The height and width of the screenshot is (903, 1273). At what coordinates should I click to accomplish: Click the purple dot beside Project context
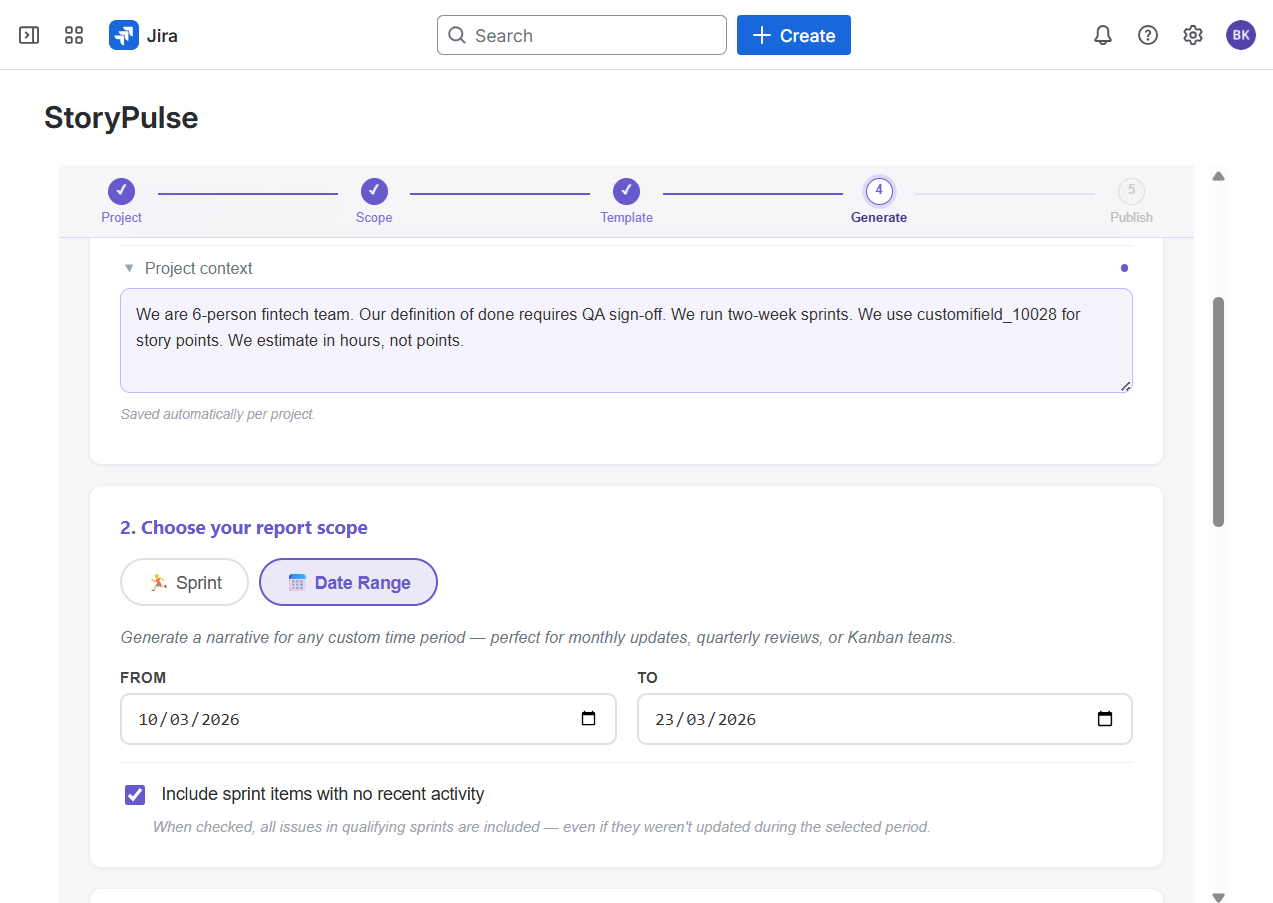(1124, 268)
